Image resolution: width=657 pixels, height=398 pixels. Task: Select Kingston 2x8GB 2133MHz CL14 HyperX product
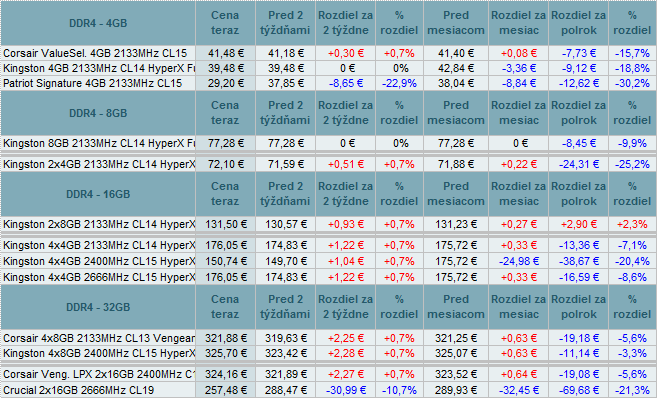point(99,224)
